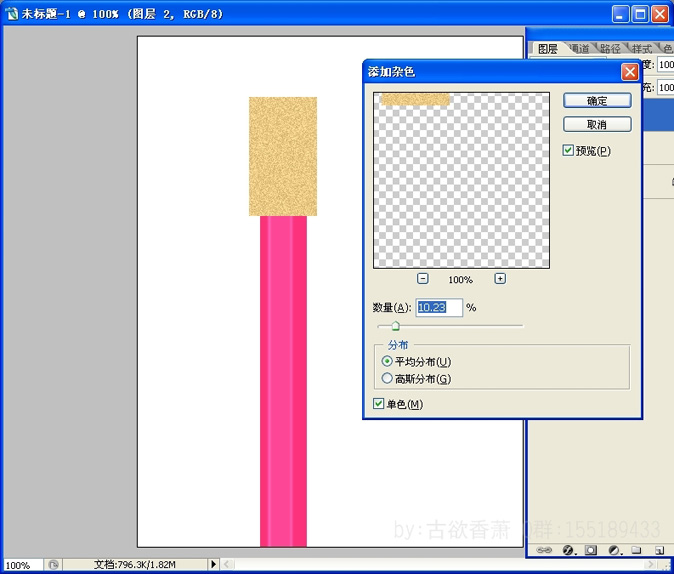
Task: Click the layer opacity value field
Action: point(666,64)
